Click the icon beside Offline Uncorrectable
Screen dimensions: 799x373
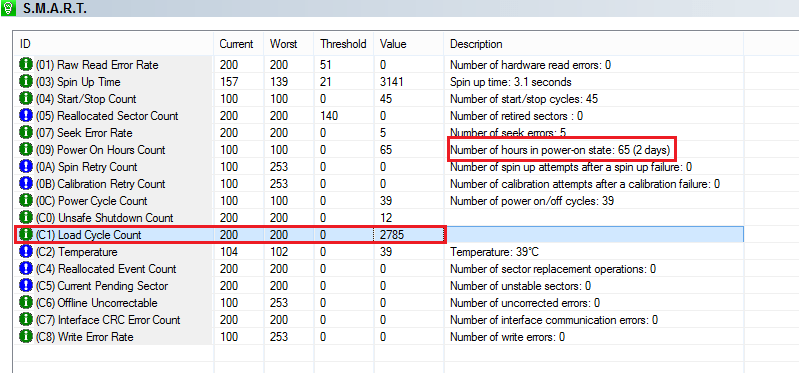click(25, 303)
